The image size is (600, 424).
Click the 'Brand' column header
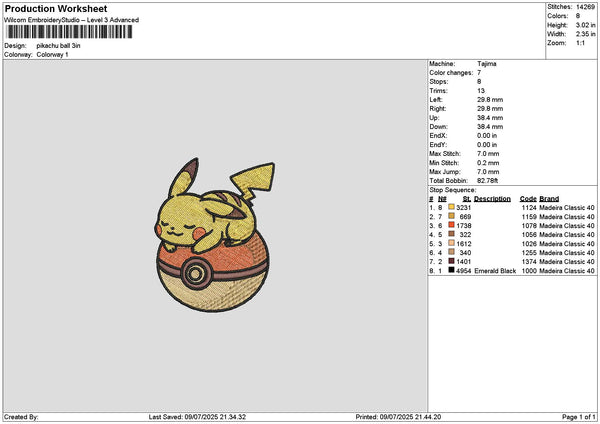point(549,199)
